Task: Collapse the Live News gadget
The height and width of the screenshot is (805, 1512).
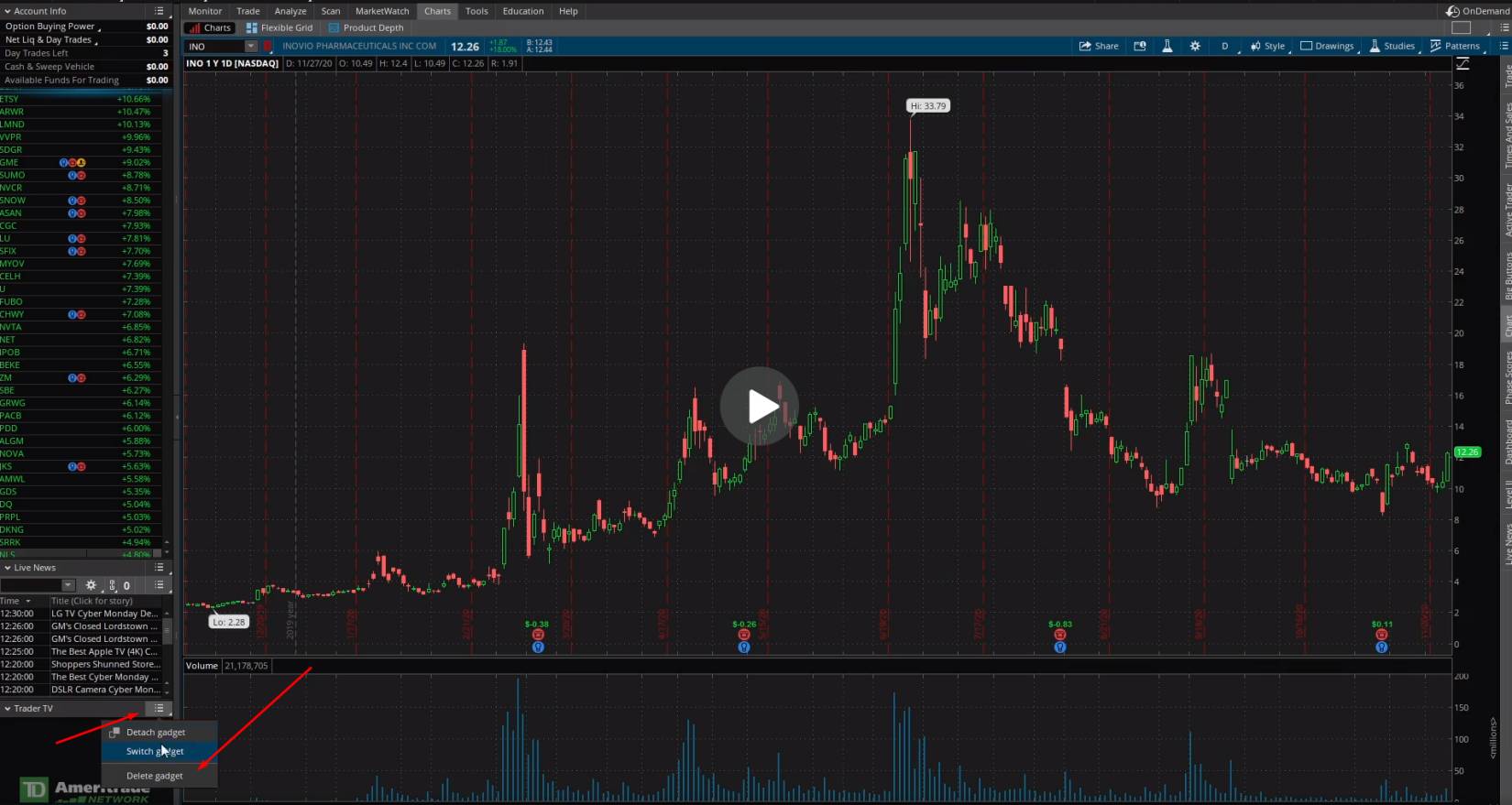Action: (7, 568)
